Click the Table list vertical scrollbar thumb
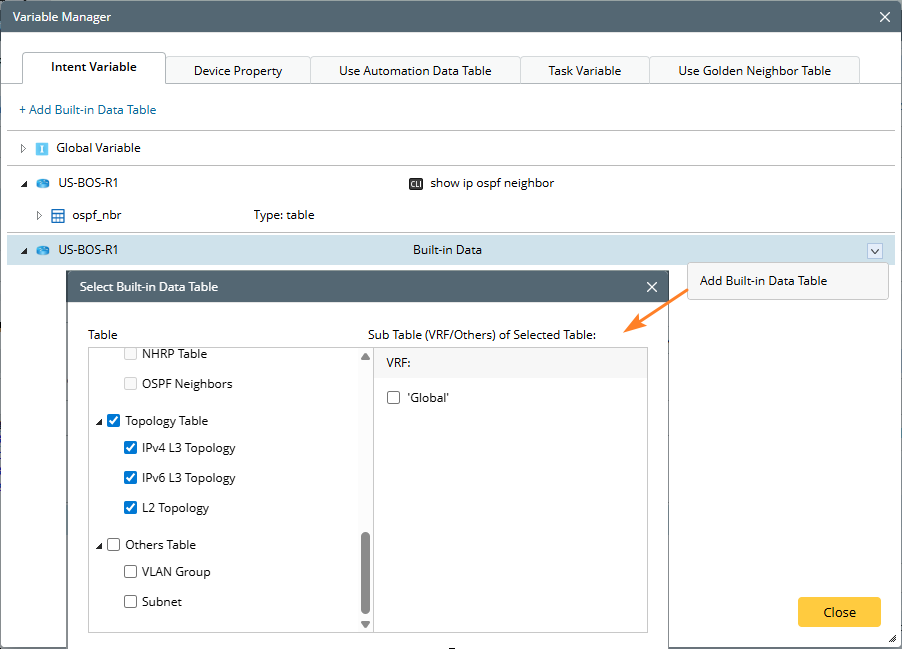The width and height of the screenshot is (902, 649). (365, 572)
